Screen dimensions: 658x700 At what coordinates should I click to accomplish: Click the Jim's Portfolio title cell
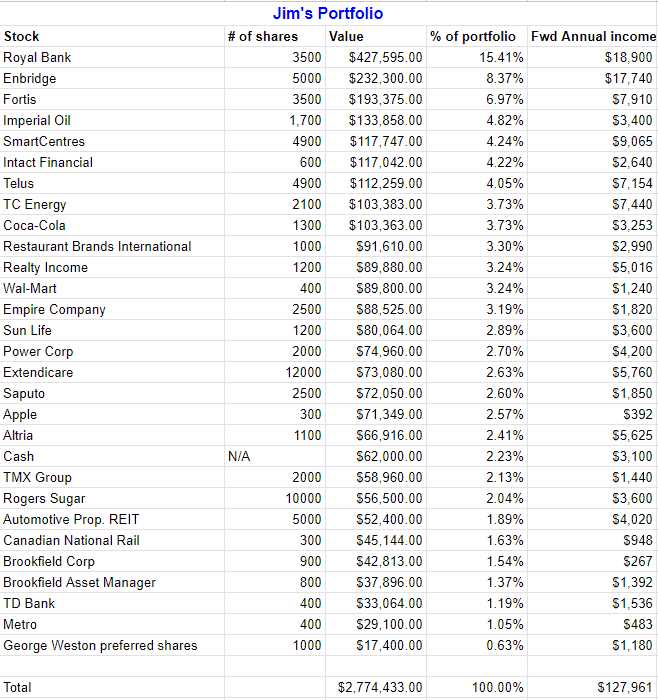tap(328, 14)
